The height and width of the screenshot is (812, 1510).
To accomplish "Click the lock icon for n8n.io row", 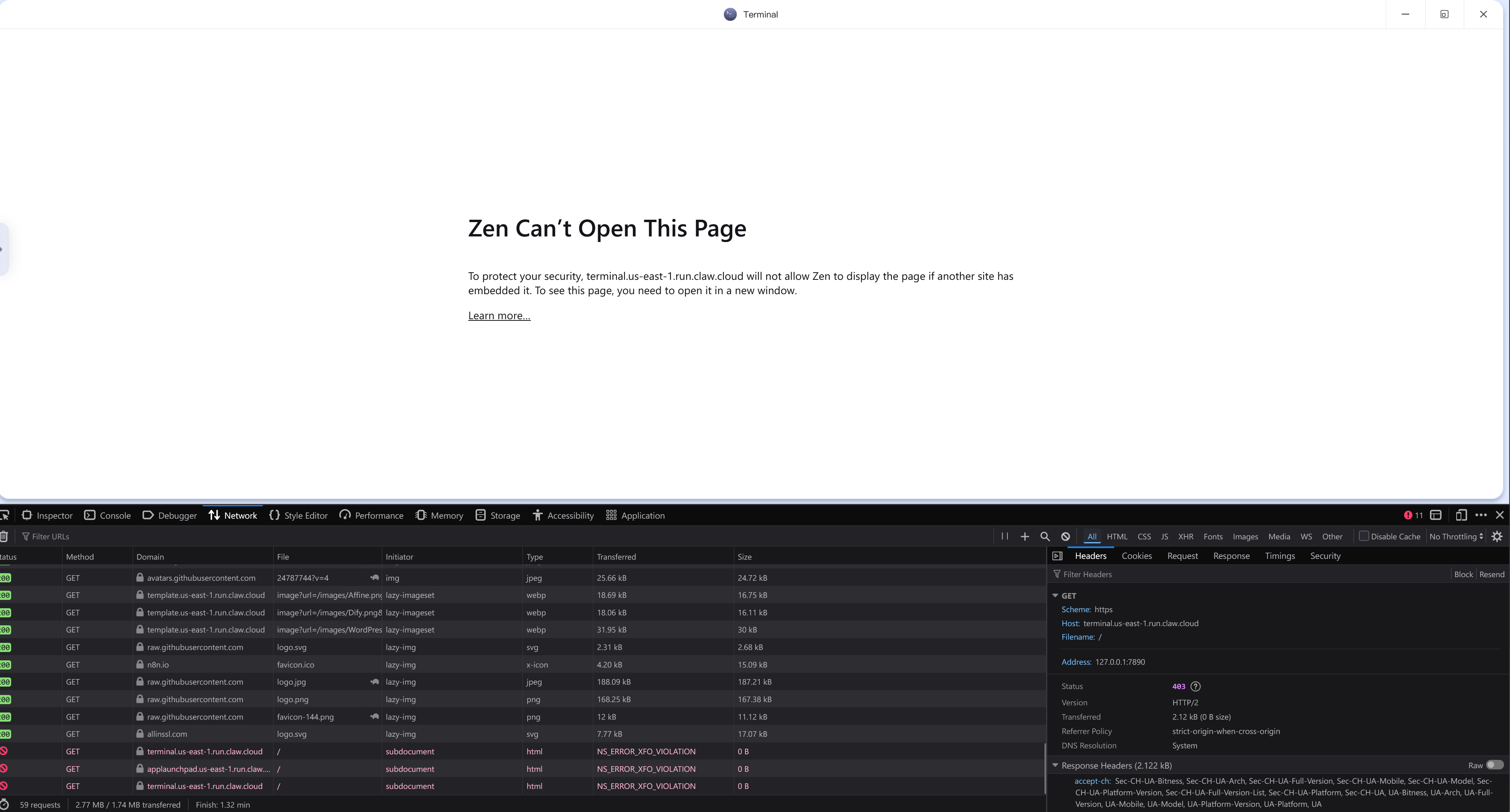I will [x=140, y=664].
